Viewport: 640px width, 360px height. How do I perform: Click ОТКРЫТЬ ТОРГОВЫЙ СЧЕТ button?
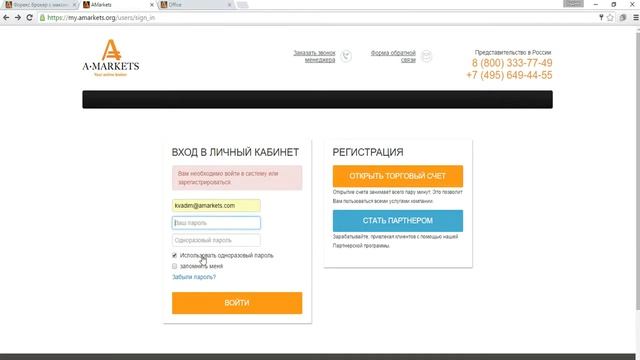click(x=398, y=176)
